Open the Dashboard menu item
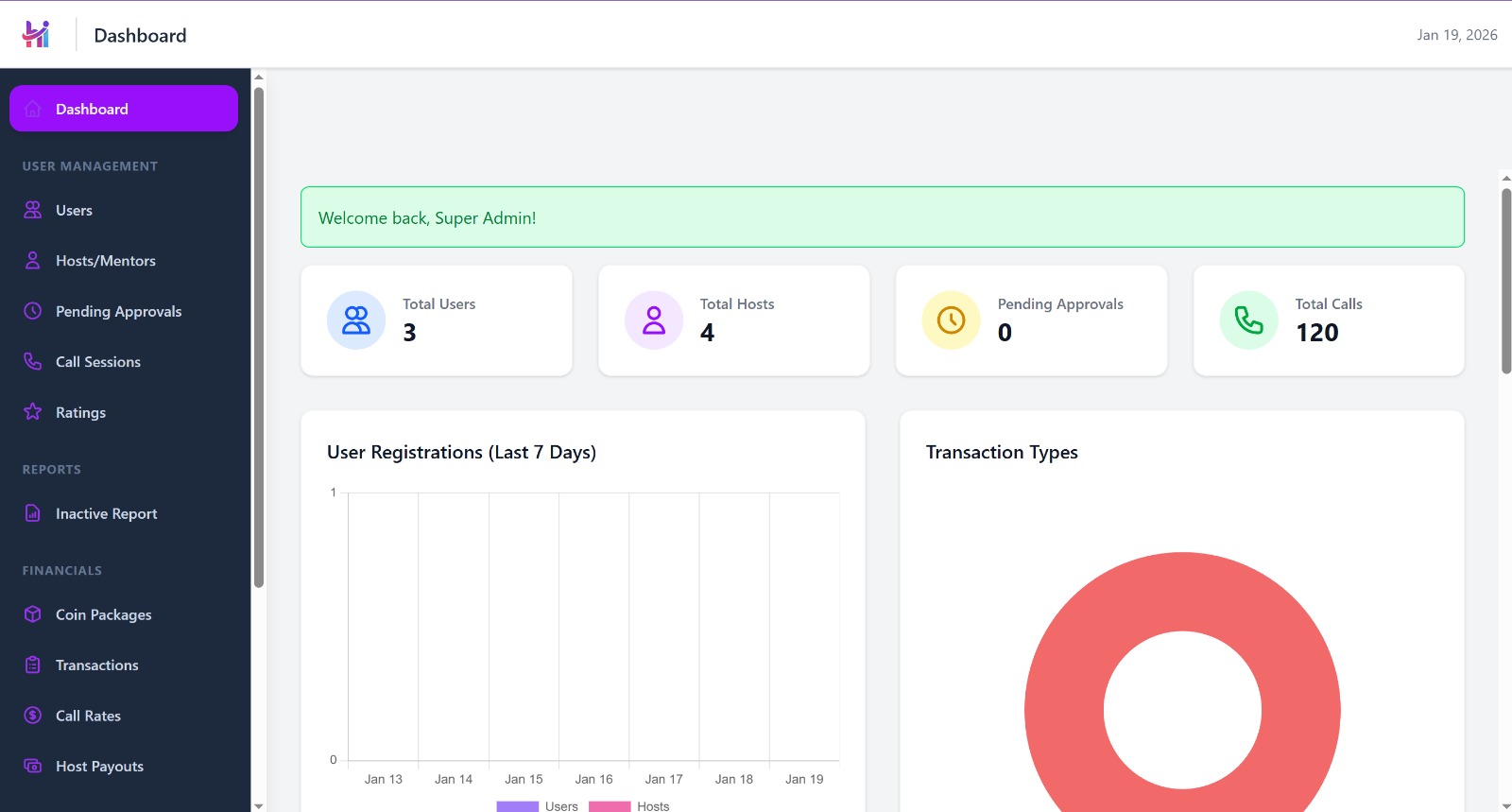The image size is (1512, 812). tap(124, 109)
